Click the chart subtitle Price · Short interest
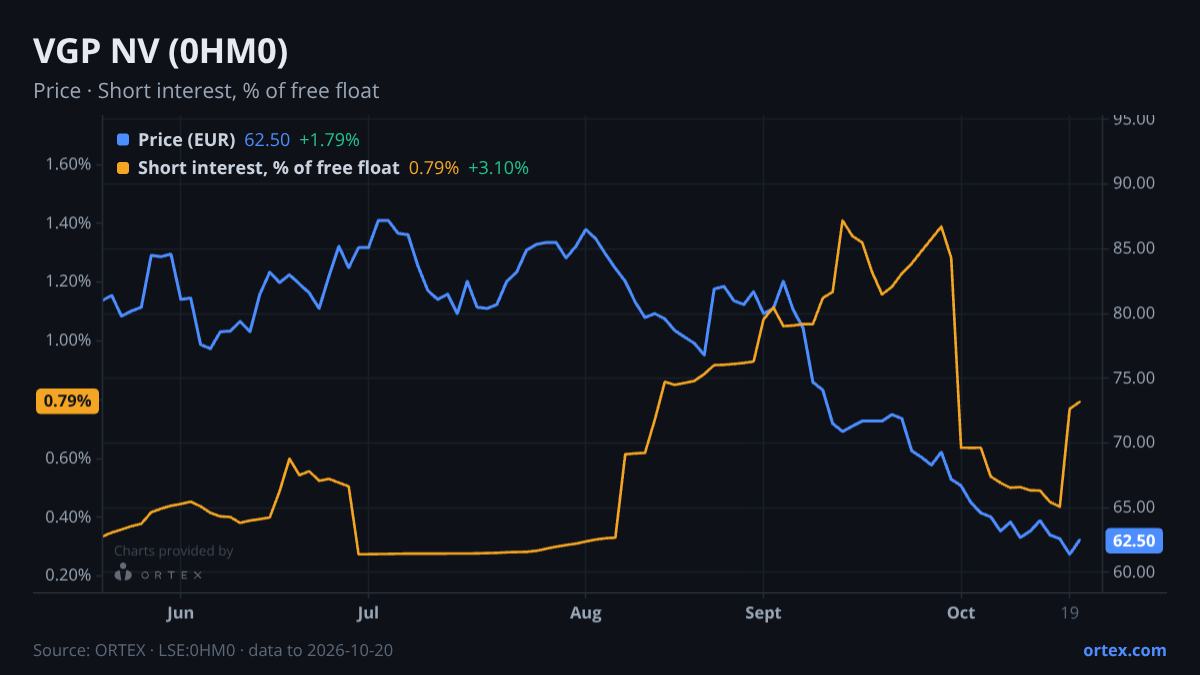Viewport: 1200px width, 675px height. click(206, 91)
